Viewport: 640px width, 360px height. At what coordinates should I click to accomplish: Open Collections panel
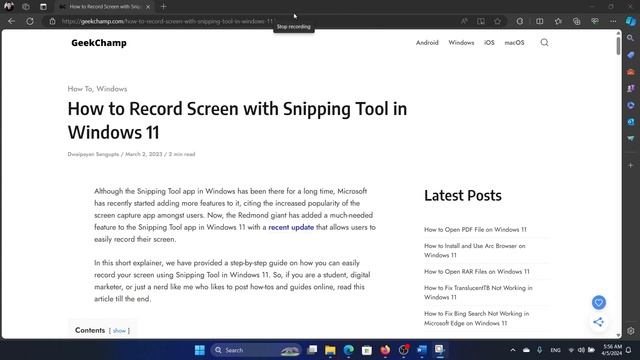click(x=576, y=21)
